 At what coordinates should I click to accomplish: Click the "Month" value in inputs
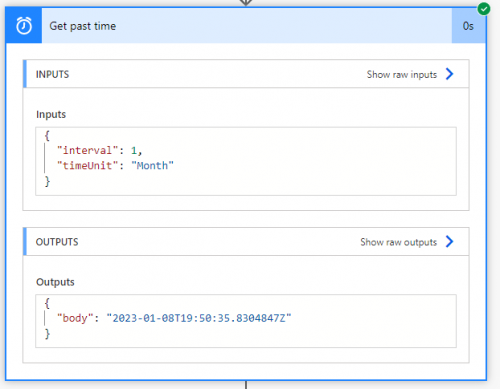click(x=153, y=166)
